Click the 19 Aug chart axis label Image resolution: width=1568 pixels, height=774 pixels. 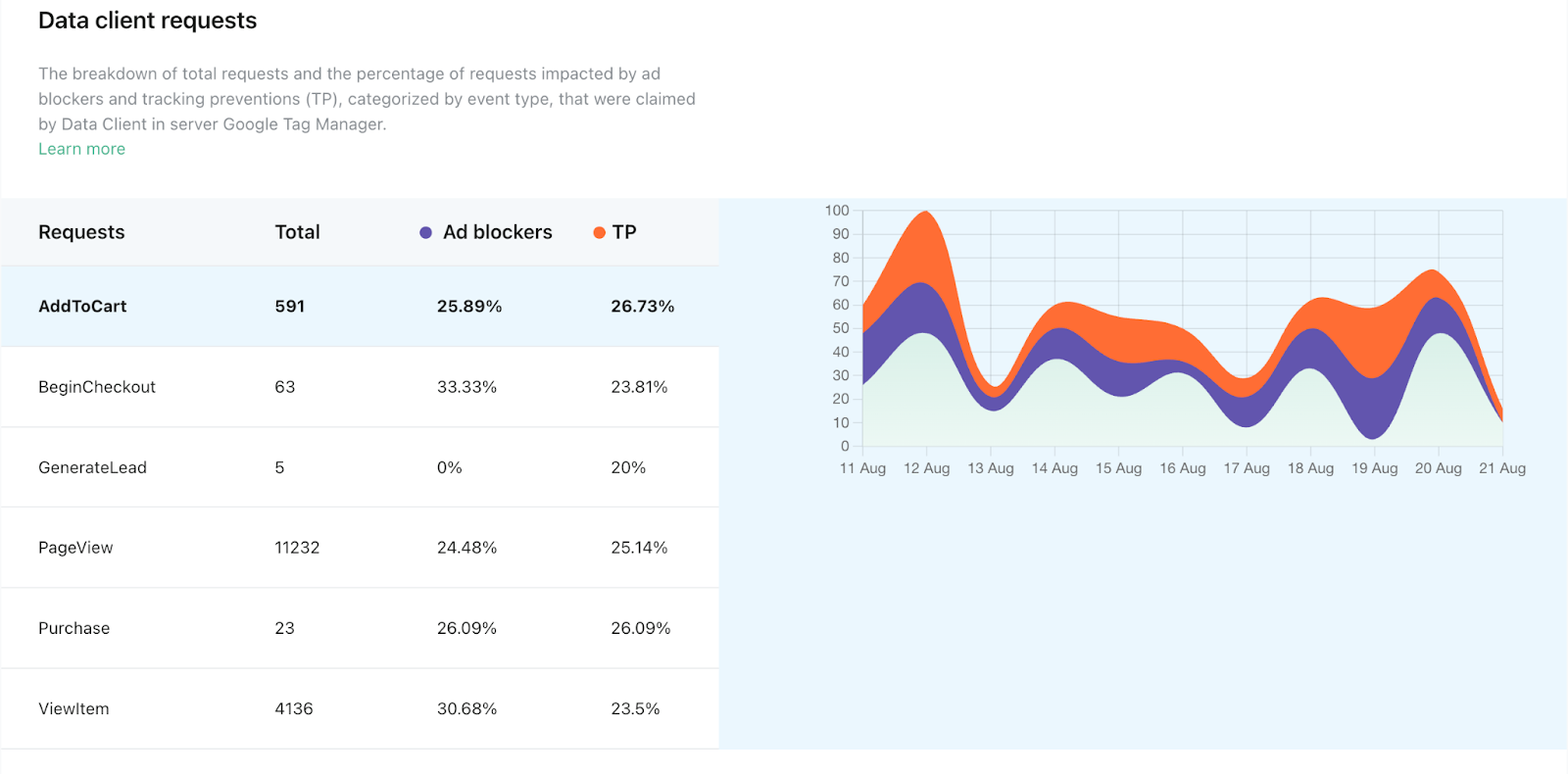pyautogui.click(x=1374, y=468)
